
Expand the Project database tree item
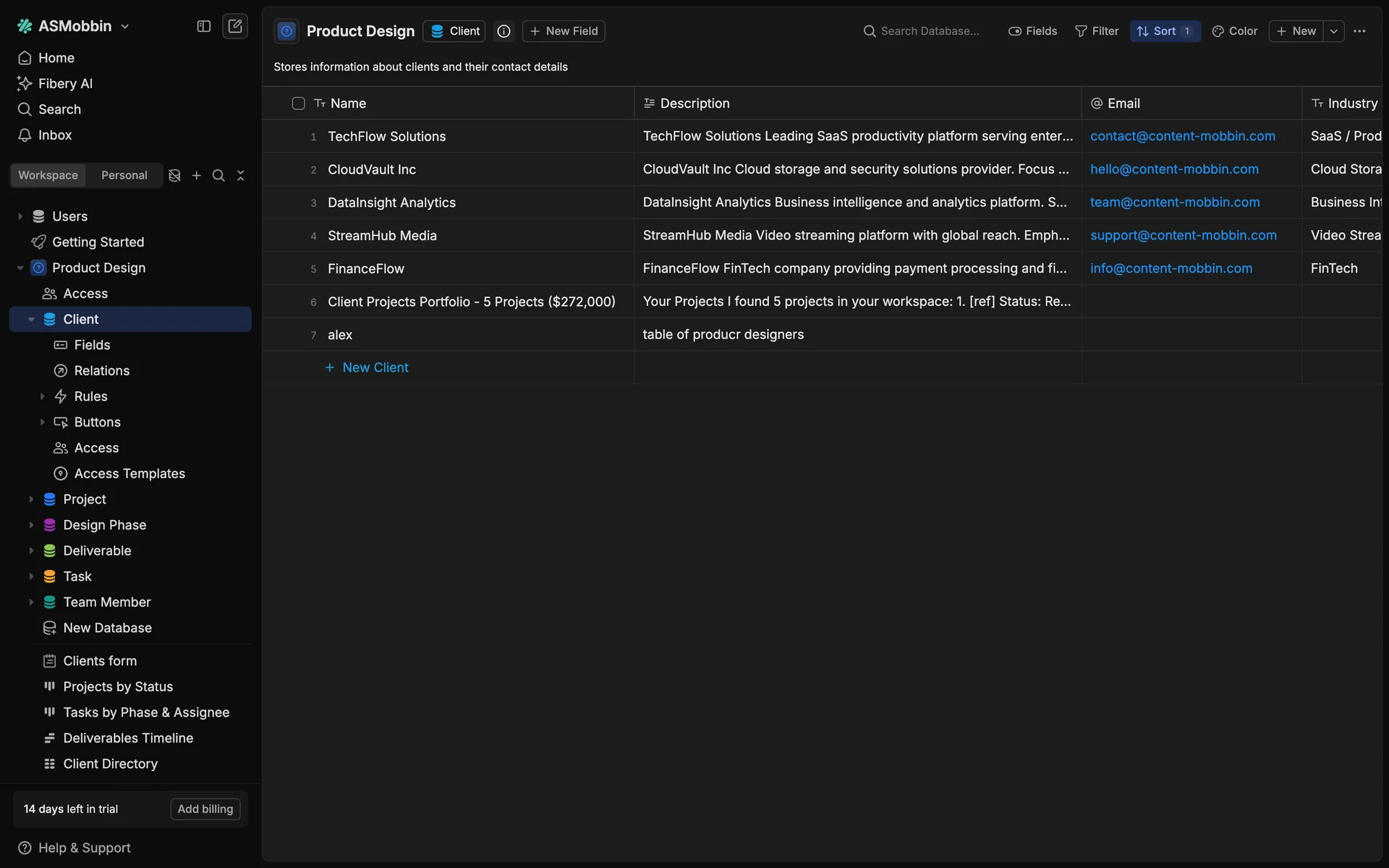(31, 499)
